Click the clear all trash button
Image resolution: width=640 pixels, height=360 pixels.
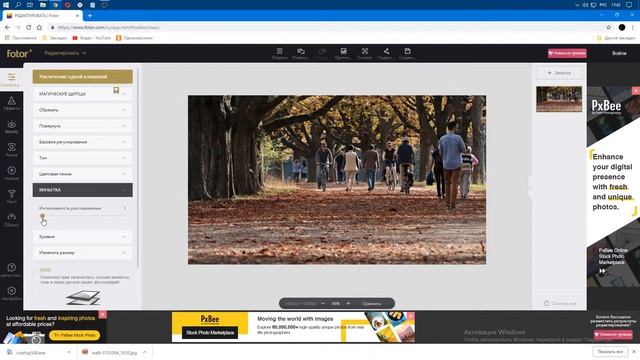click(560, 303)
